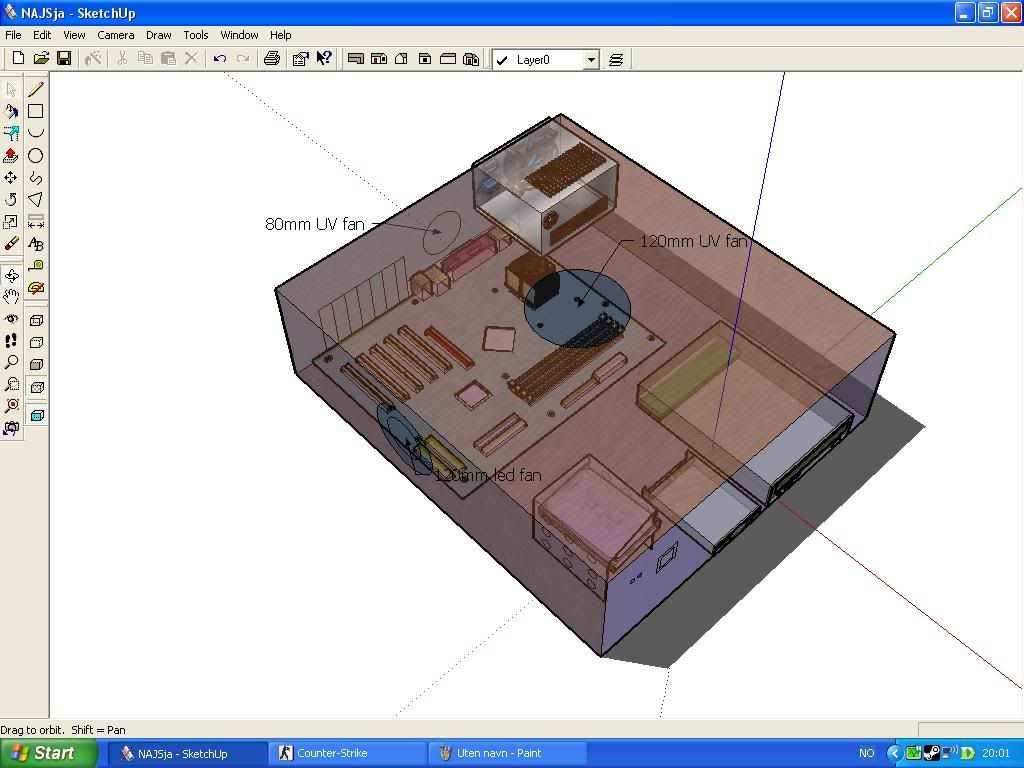Click the Walk footprints tool
Screen dimensions: 1024x768
(x=11, y=341)
